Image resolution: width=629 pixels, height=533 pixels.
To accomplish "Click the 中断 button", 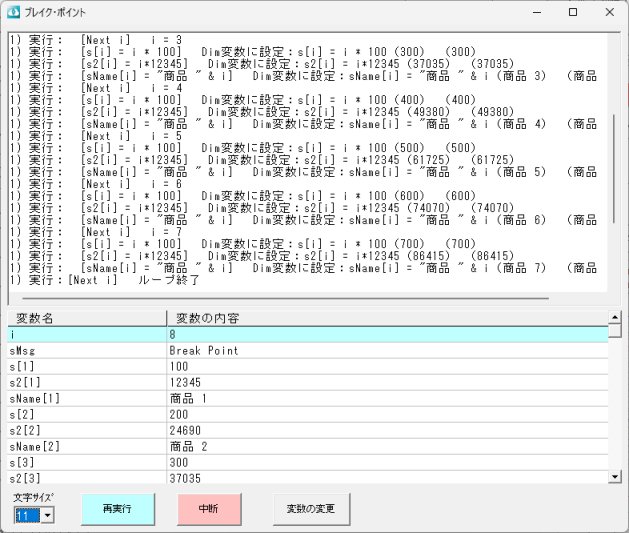I will [x=209, y=509].
